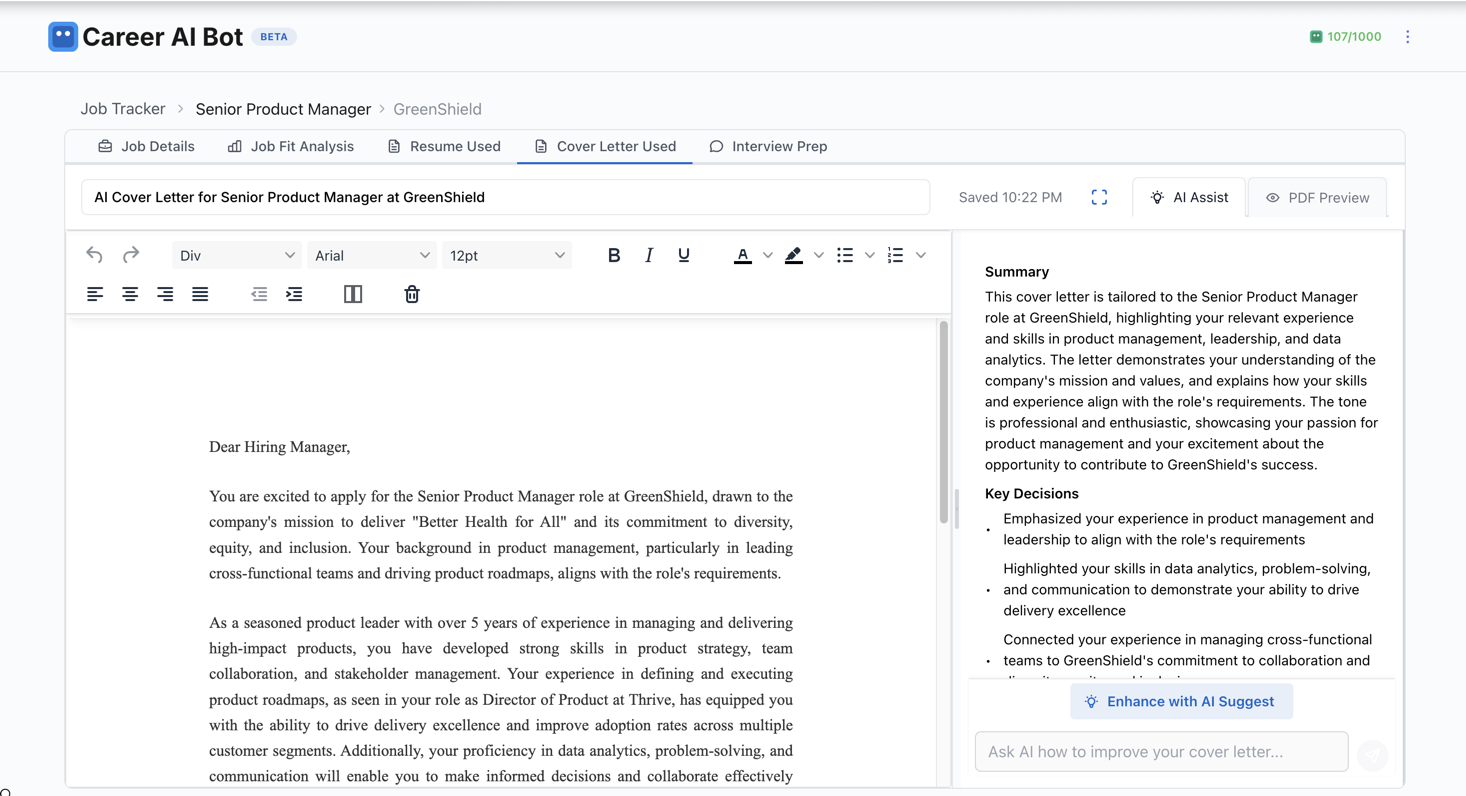Expand the highlight color options arrow

click(x=819, y=255)
